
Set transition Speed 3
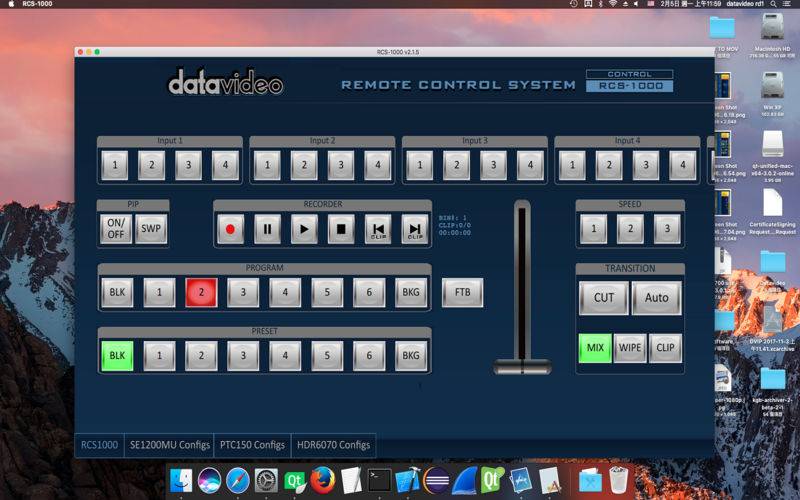tap(667, 229)
